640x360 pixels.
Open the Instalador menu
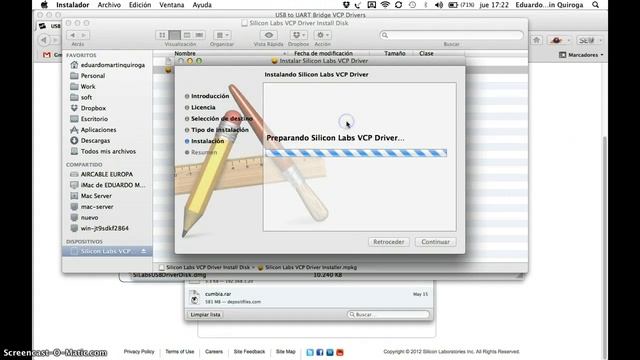73,5
